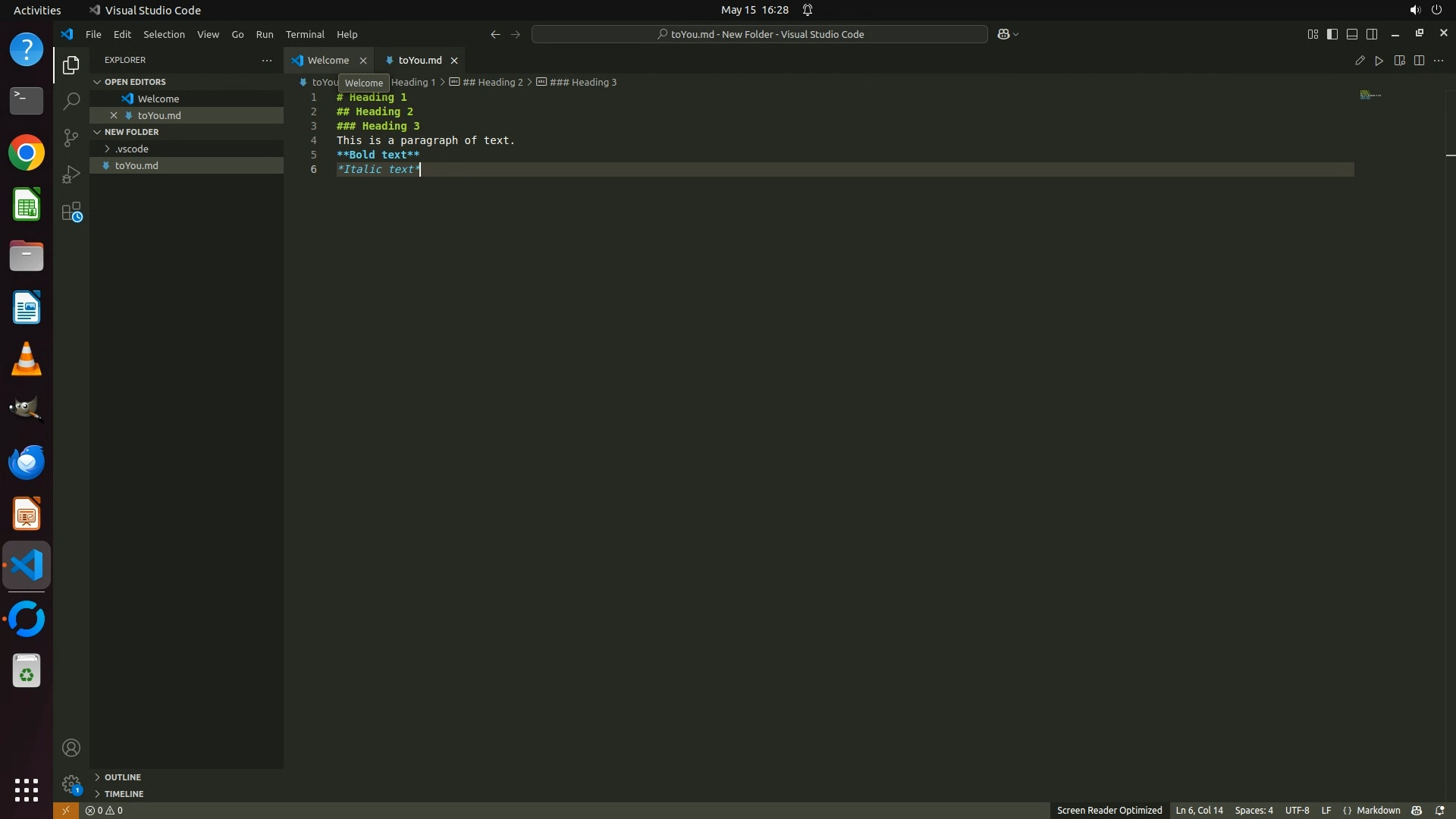This screenshot has width=1456, height=819.
Task: Click the Manage gear icon
Action: (x=71, y=783)
